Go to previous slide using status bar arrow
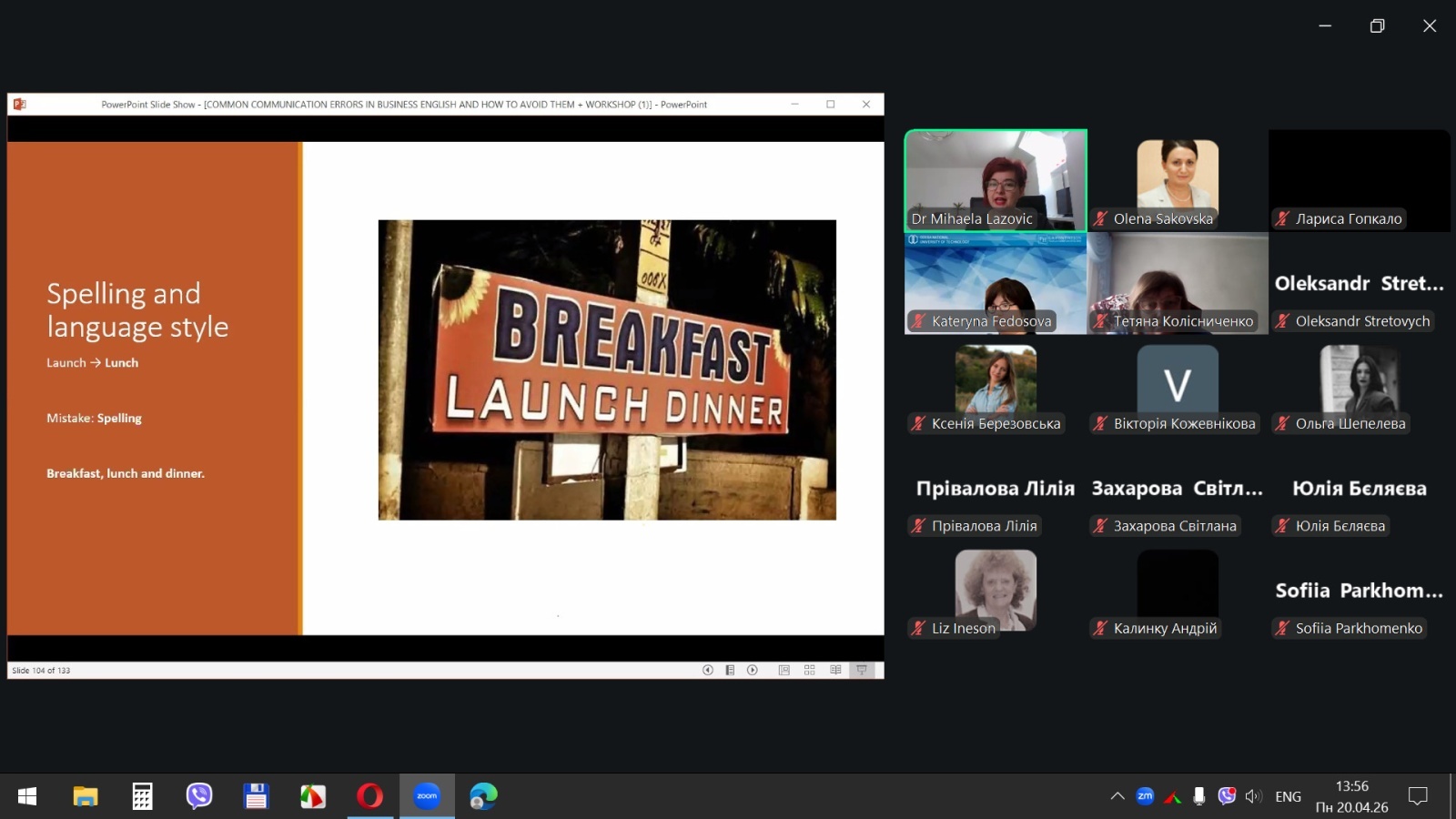1456x819 pixels. tap(707, 670)
